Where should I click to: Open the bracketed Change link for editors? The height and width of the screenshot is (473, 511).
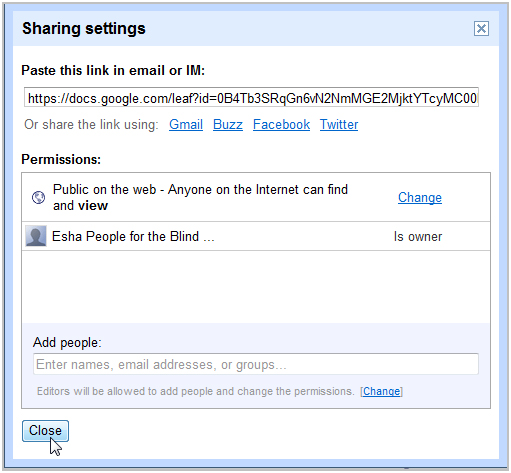point(381,391)
